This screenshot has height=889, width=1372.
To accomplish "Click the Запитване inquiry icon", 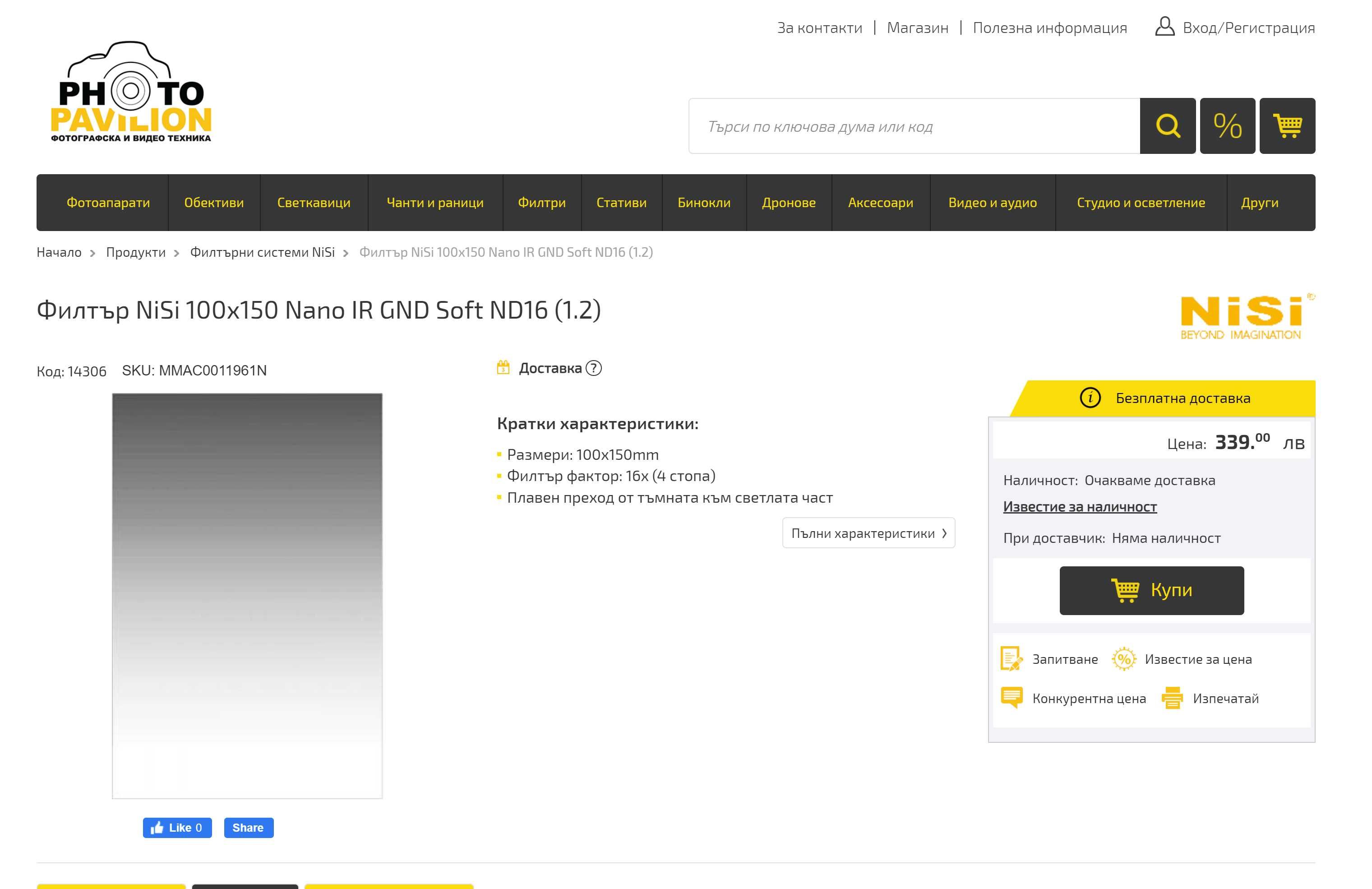I will [1012, 658].
